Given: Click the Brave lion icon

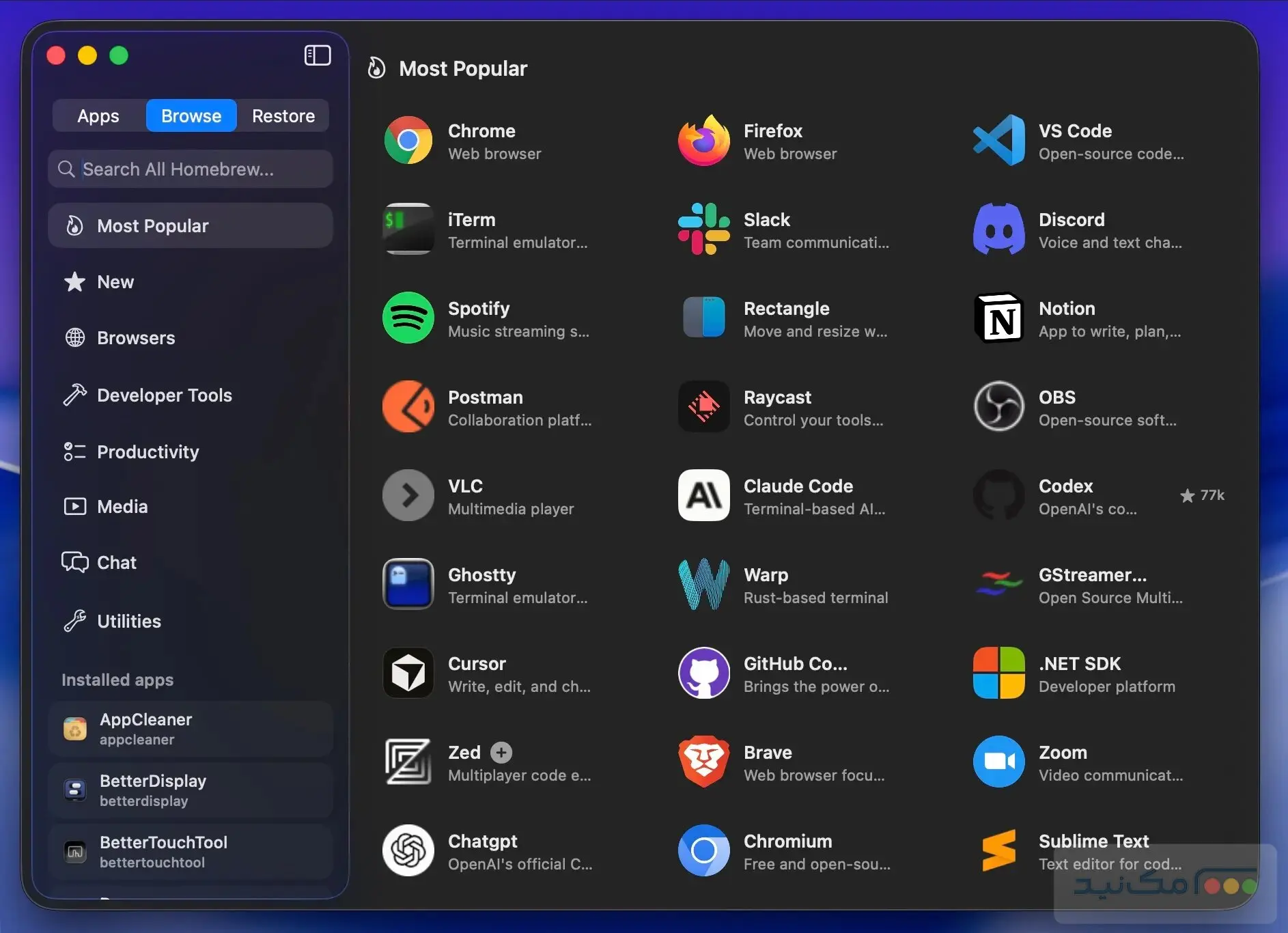Looking at the screenshot, I should [704, 762].
